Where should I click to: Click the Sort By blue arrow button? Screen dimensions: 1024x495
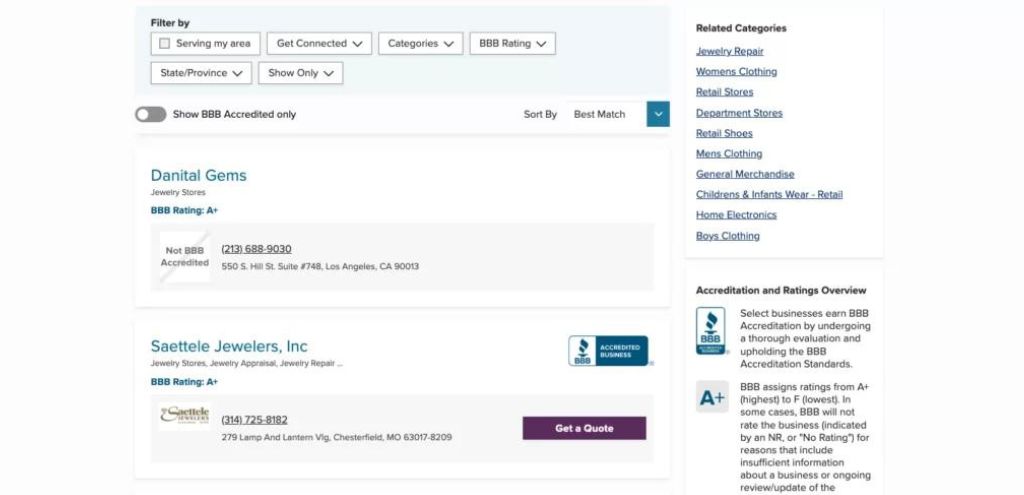coord(658,114)
